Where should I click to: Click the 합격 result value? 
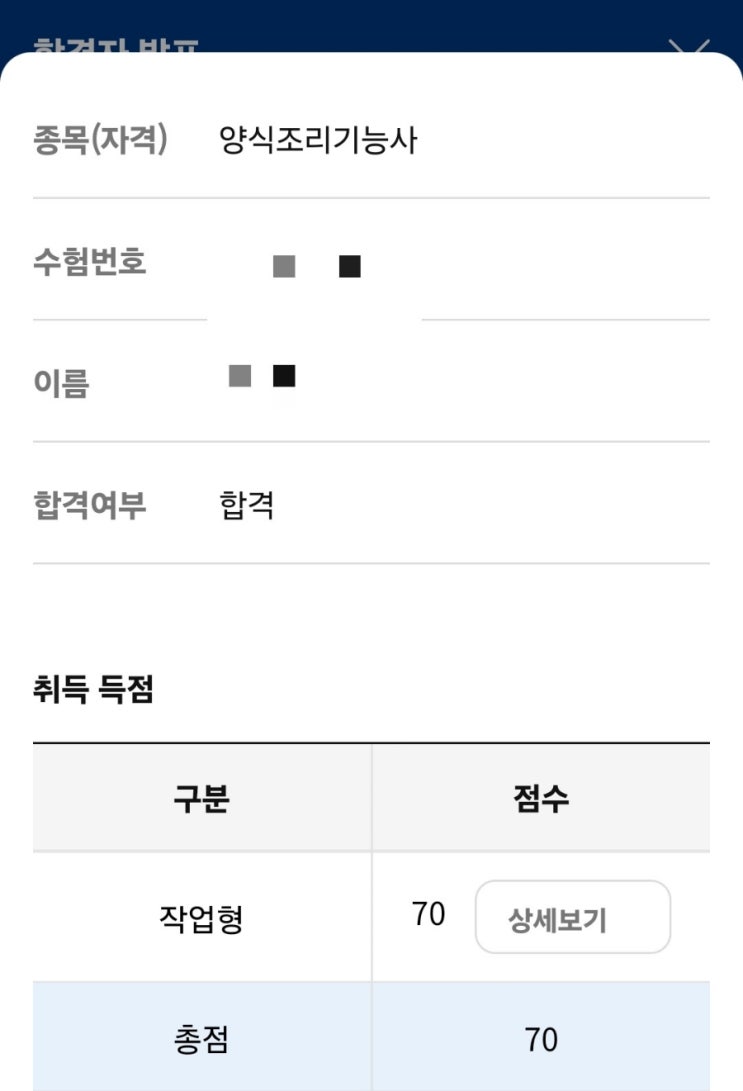(246, 506)
